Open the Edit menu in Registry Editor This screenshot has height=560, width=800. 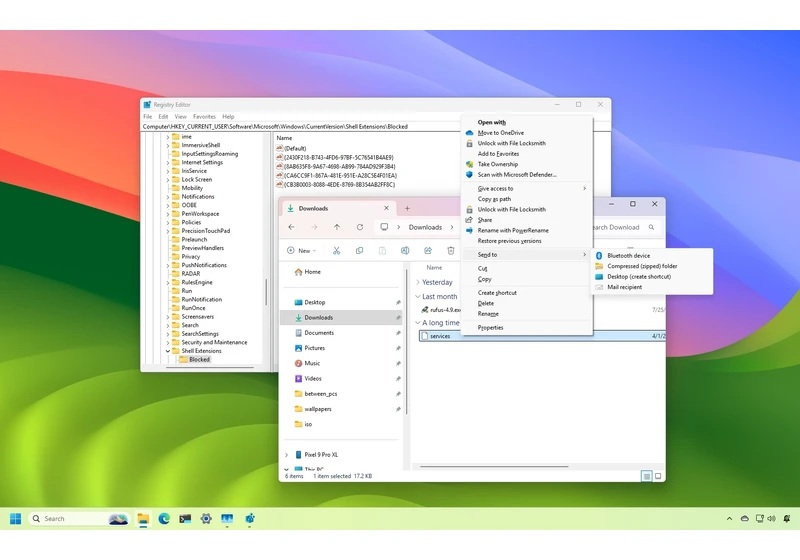(x=163, y=117)
